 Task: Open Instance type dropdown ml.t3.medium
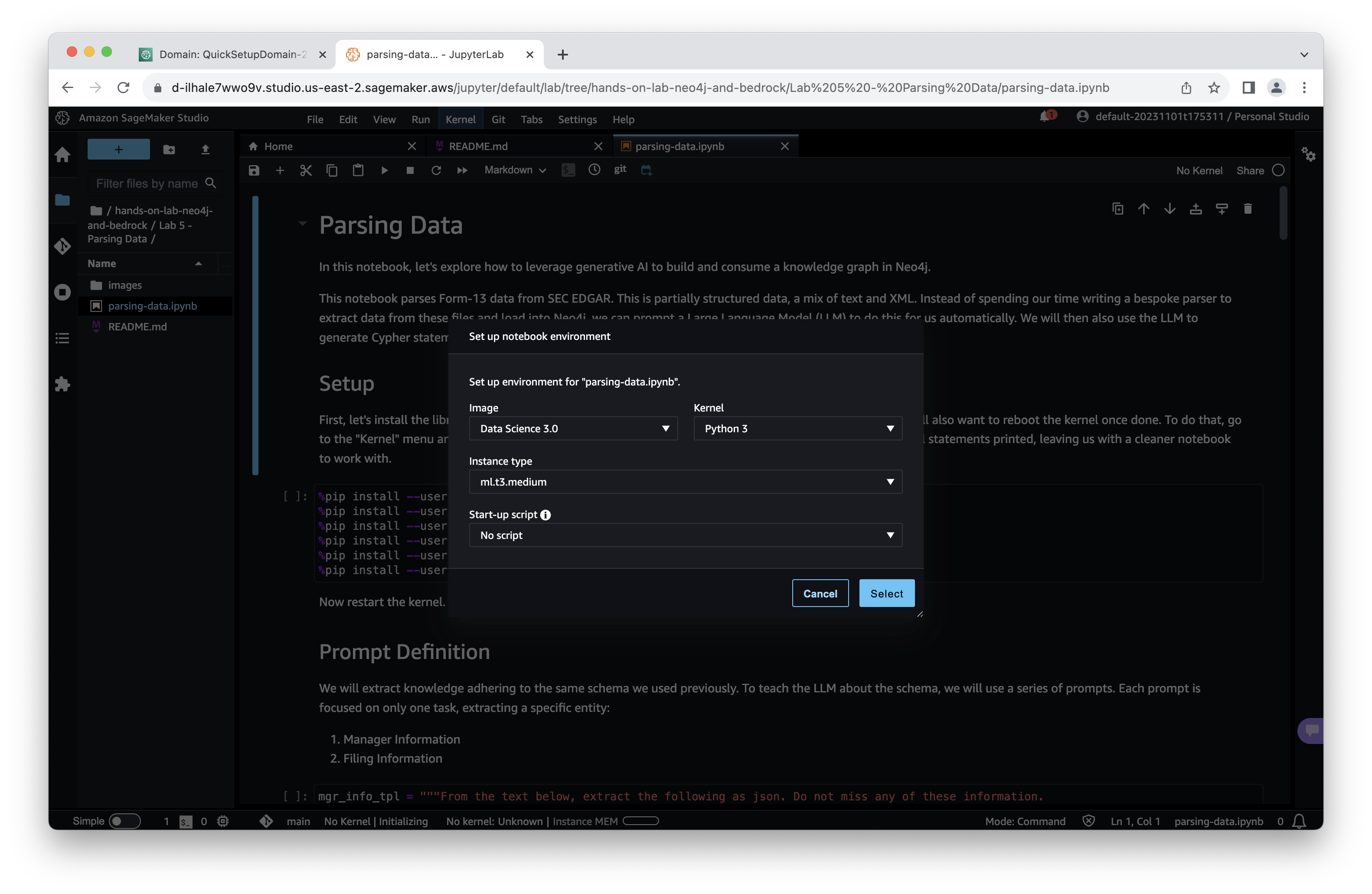click(686, 481)
